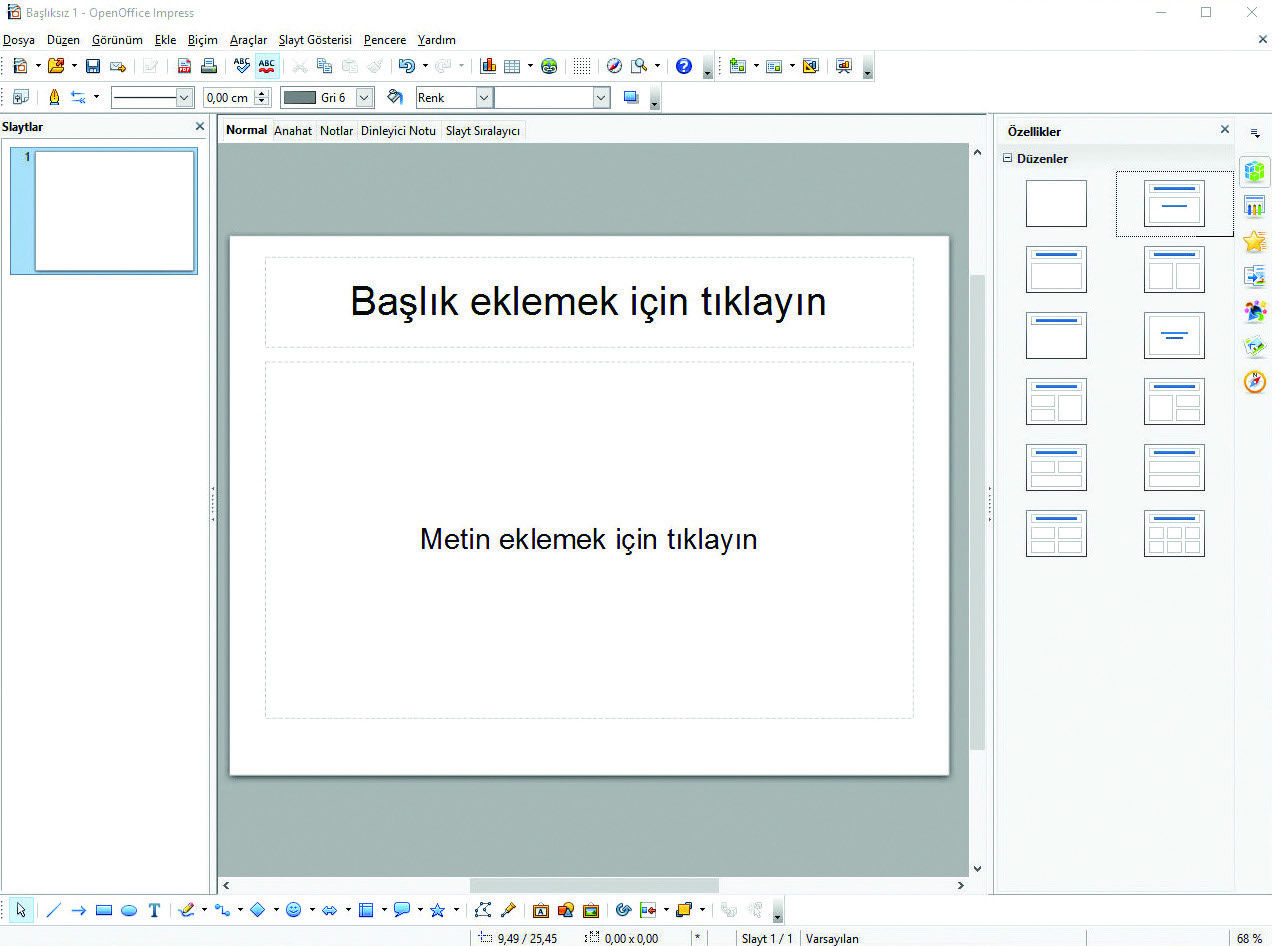The image size is (1272, 946).
Task: Open the Slayt Gösterisi menu
Action: [315, 40]
